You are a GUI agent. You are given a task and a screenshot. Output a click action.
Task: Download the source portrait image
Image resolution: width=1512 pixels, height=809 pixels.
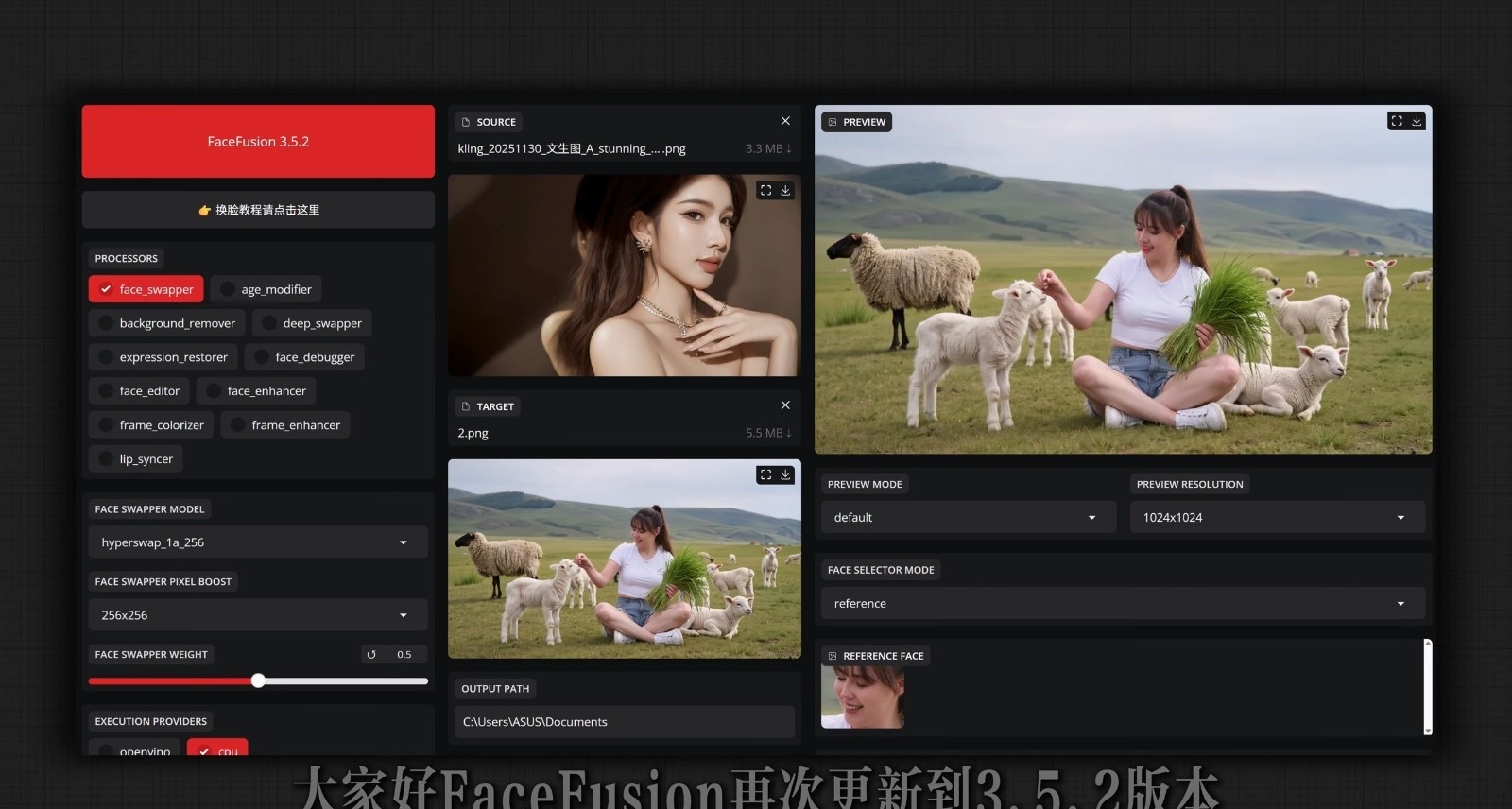pyautogui.click(x=785, y=190)
